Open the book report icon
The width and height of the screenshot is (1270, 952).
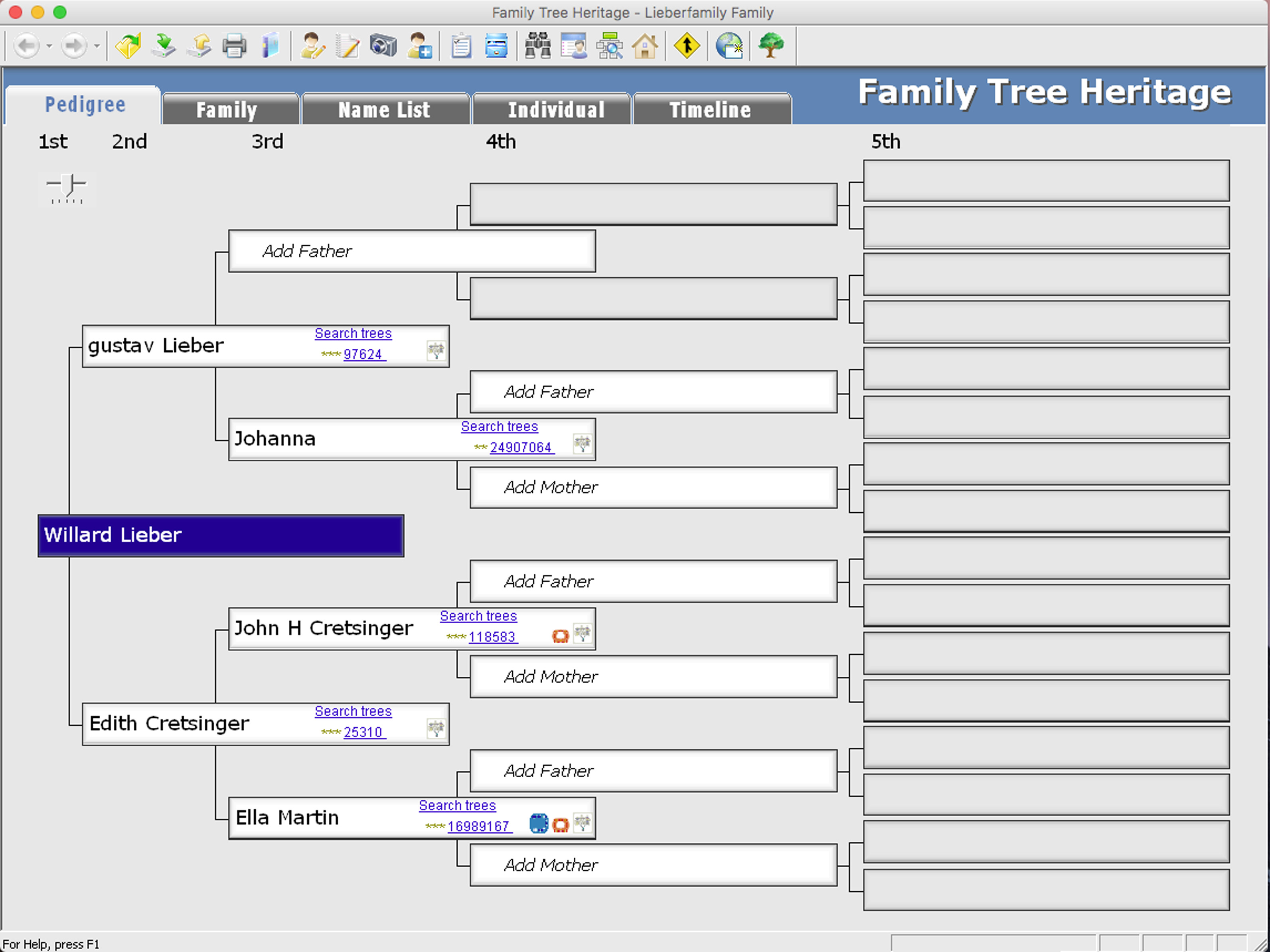pos(270,46)
